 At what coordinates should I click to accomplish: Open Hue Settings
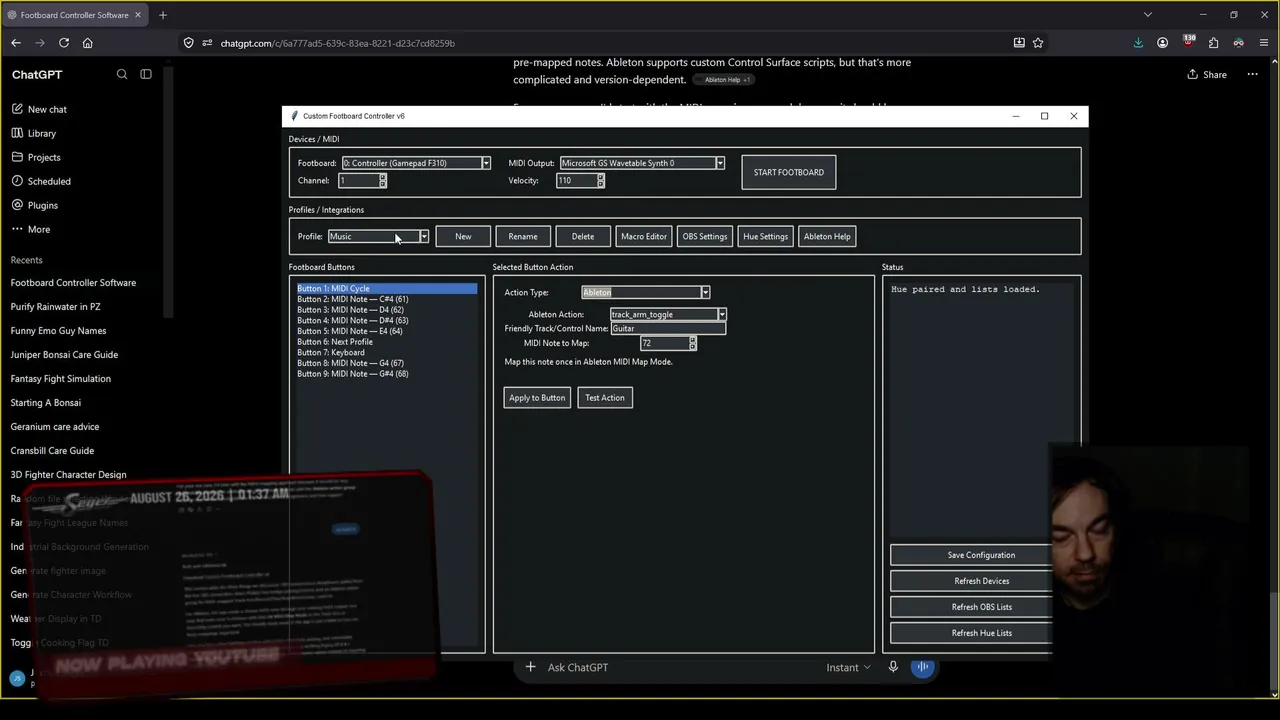pyautogui.click(x=765, y=236)
